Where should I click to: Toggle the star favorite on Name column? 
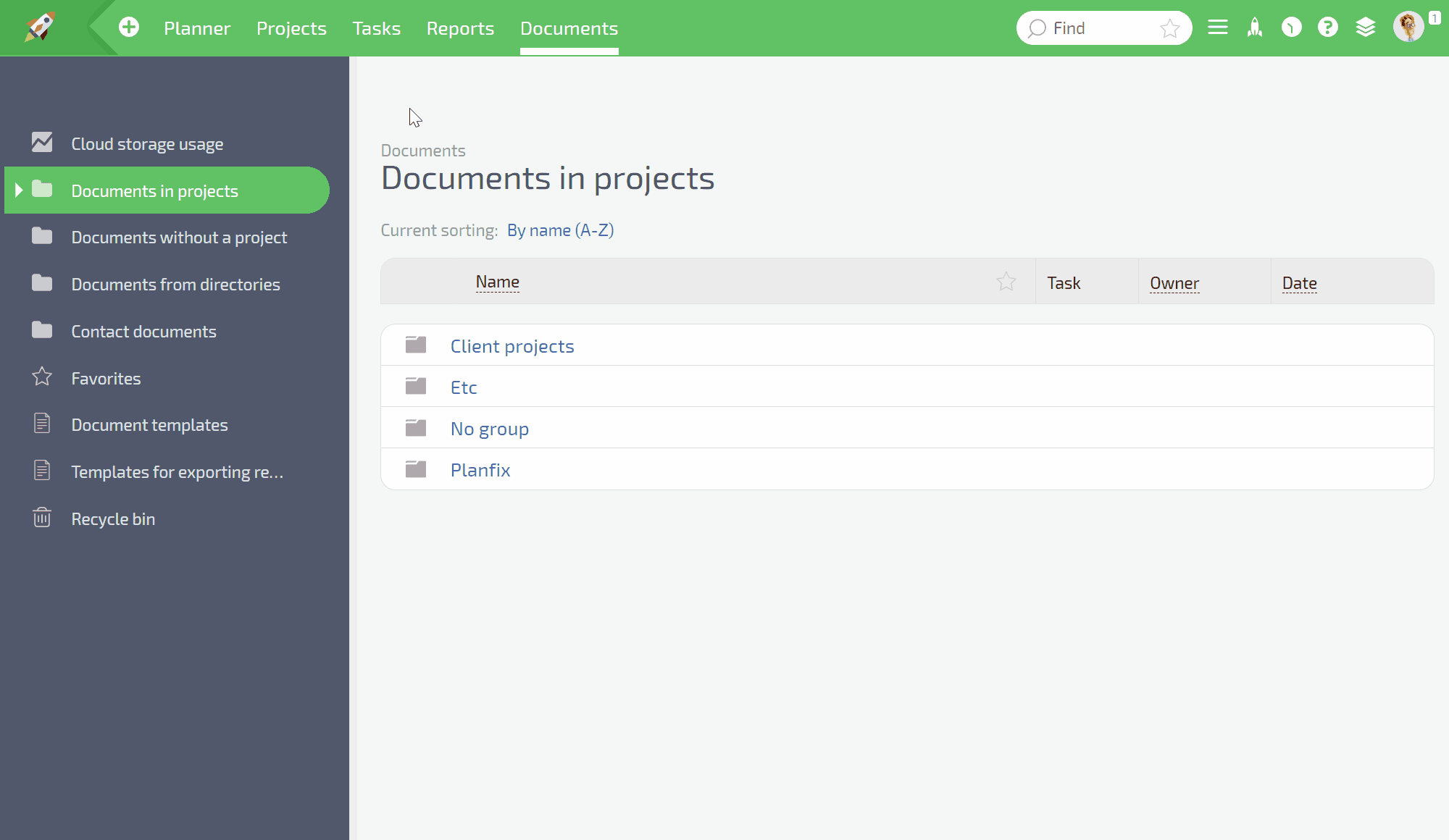1006,281
